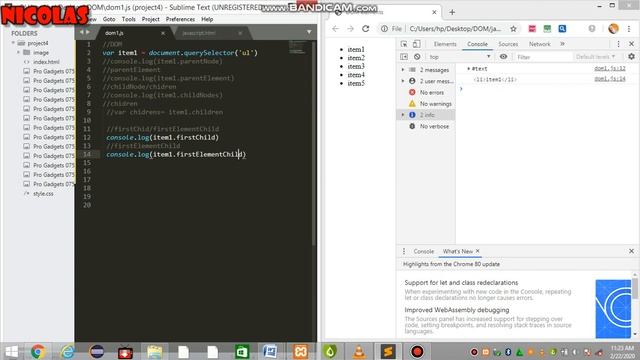Click the DevTools inspect element picker icon
Viewport: 640px width, 360px height.
tap(404, 44)
